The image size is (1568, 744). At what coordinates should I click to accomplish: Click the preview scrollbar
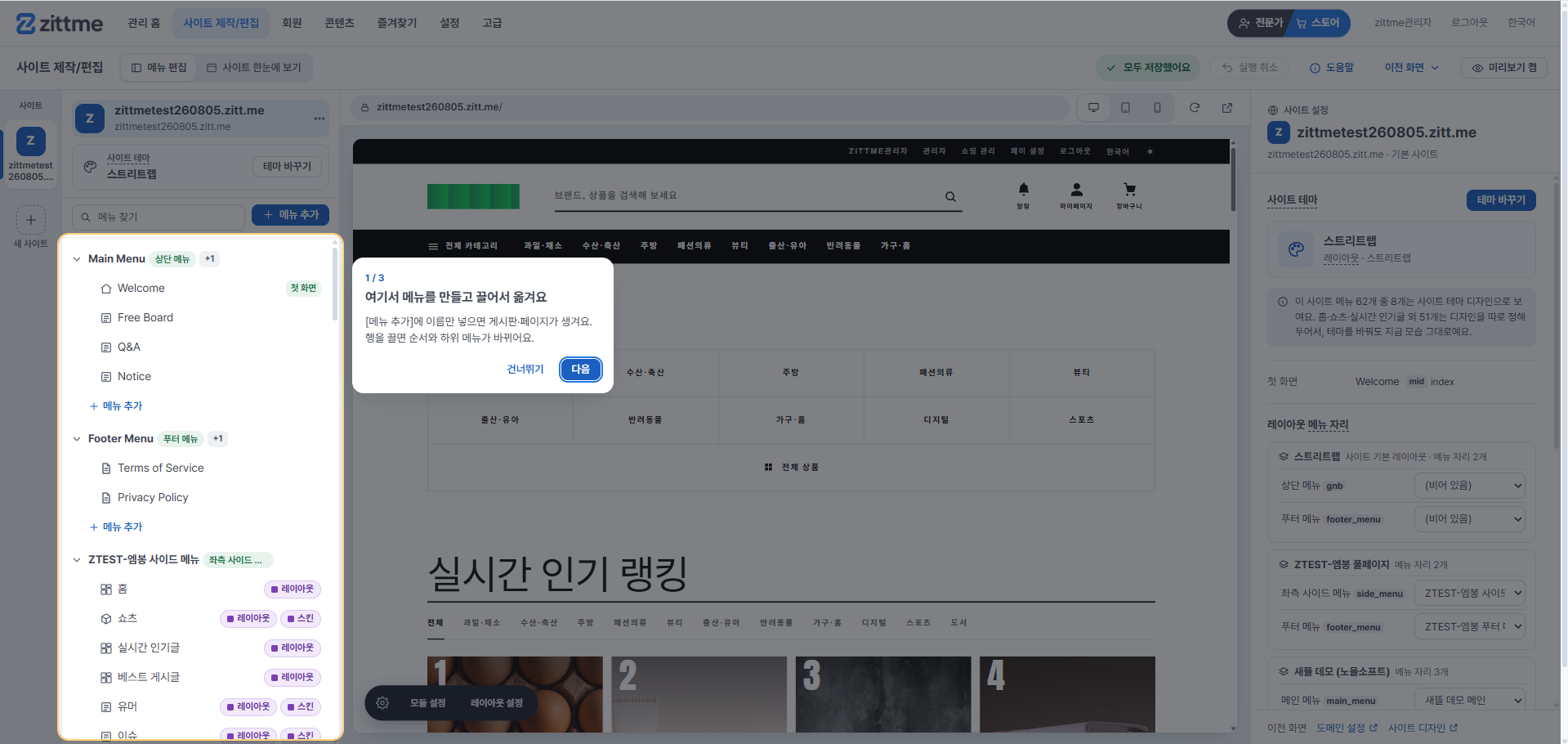[x=1233, y=180]
